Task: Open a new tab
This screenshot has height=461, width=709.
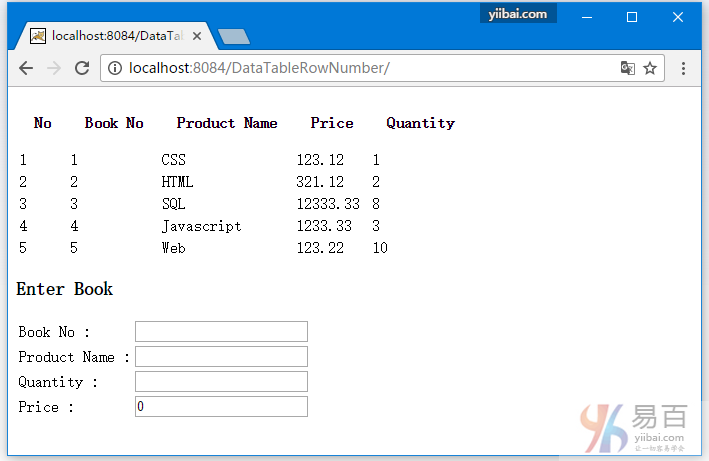Action: click(x=233, y=37)
